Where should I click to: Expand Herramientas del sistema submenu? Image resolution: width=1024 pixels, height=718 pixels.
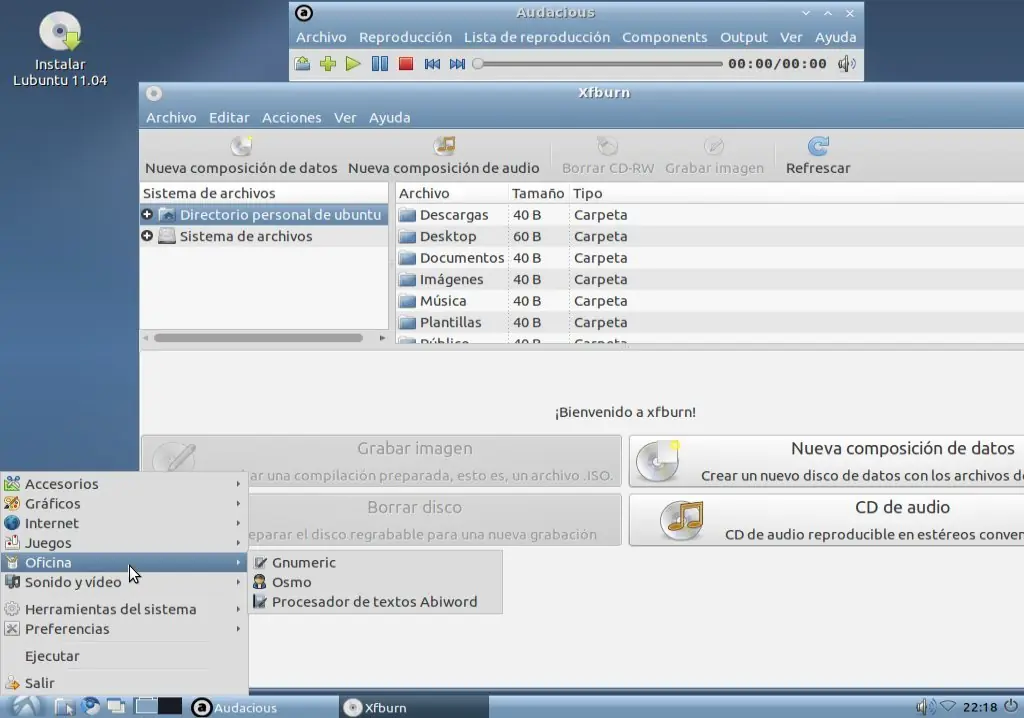click(124, 609)
